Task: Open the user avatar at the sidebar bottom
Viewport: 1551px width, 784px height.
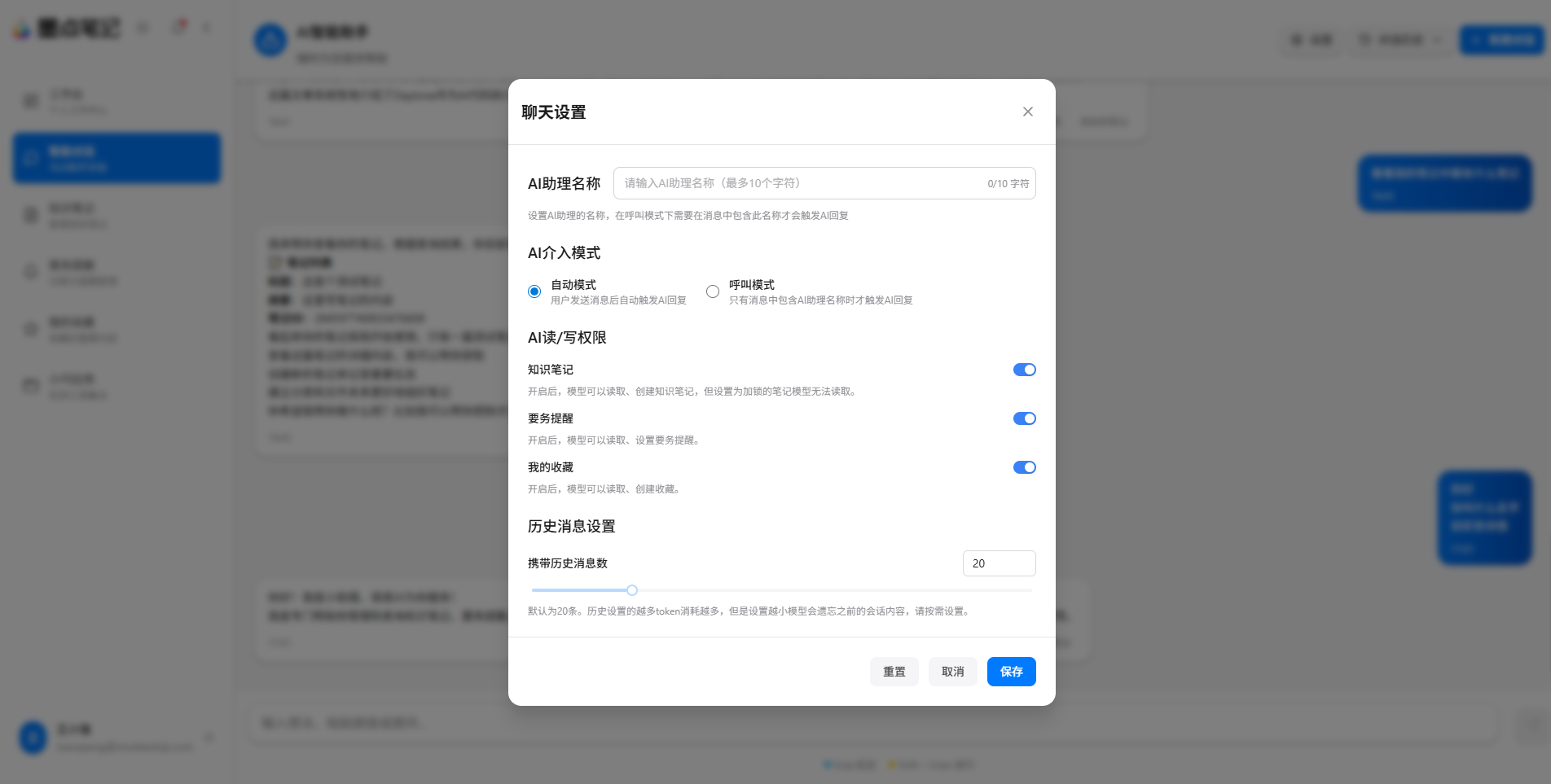Action: pos(33,738)
